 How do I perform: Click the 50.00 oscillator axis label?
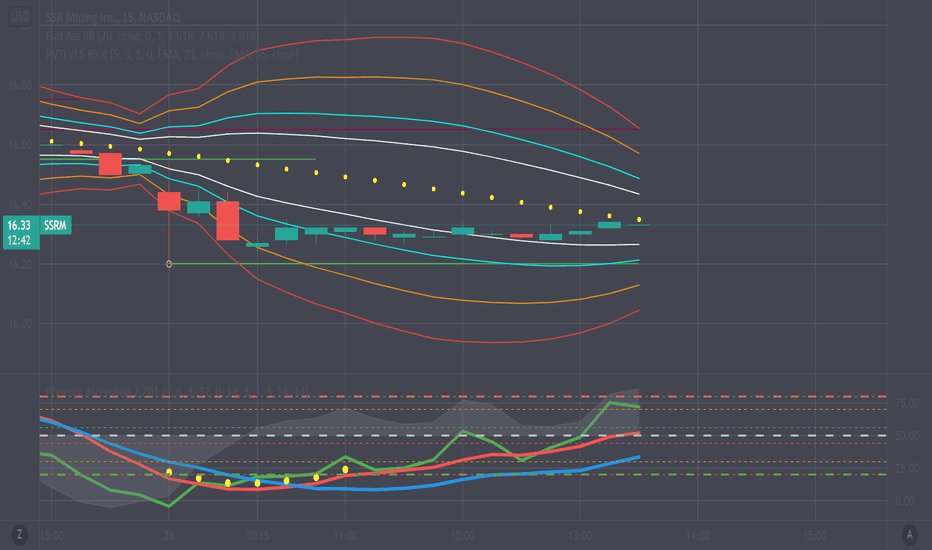coord(907,436)
